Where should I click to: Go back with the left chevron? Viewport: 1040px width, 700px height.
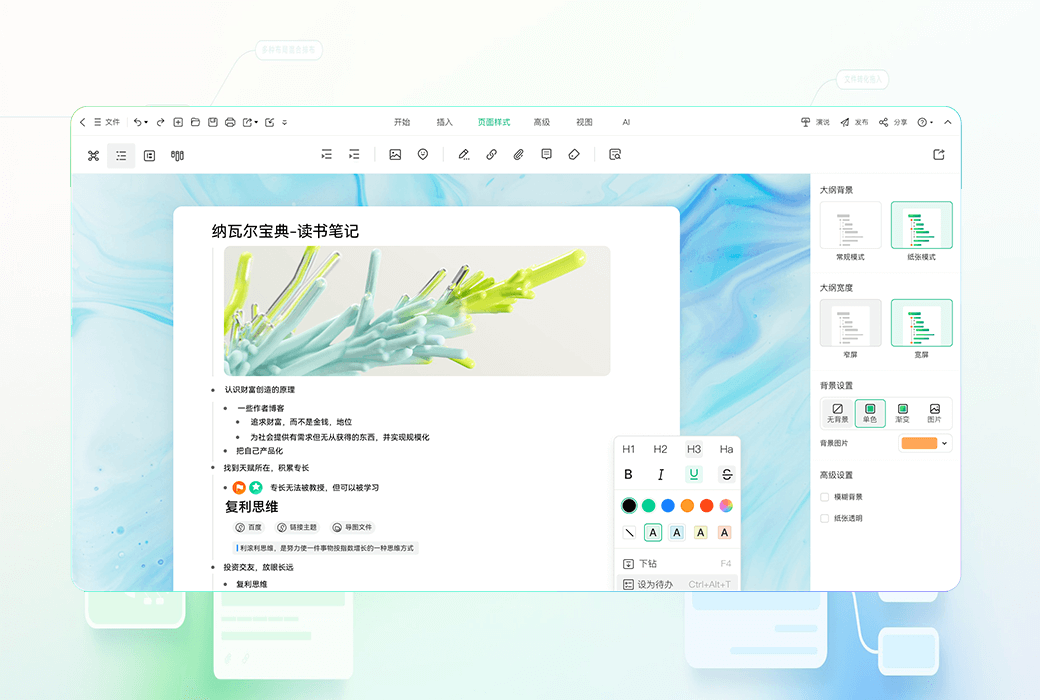(x=82, y=122)
